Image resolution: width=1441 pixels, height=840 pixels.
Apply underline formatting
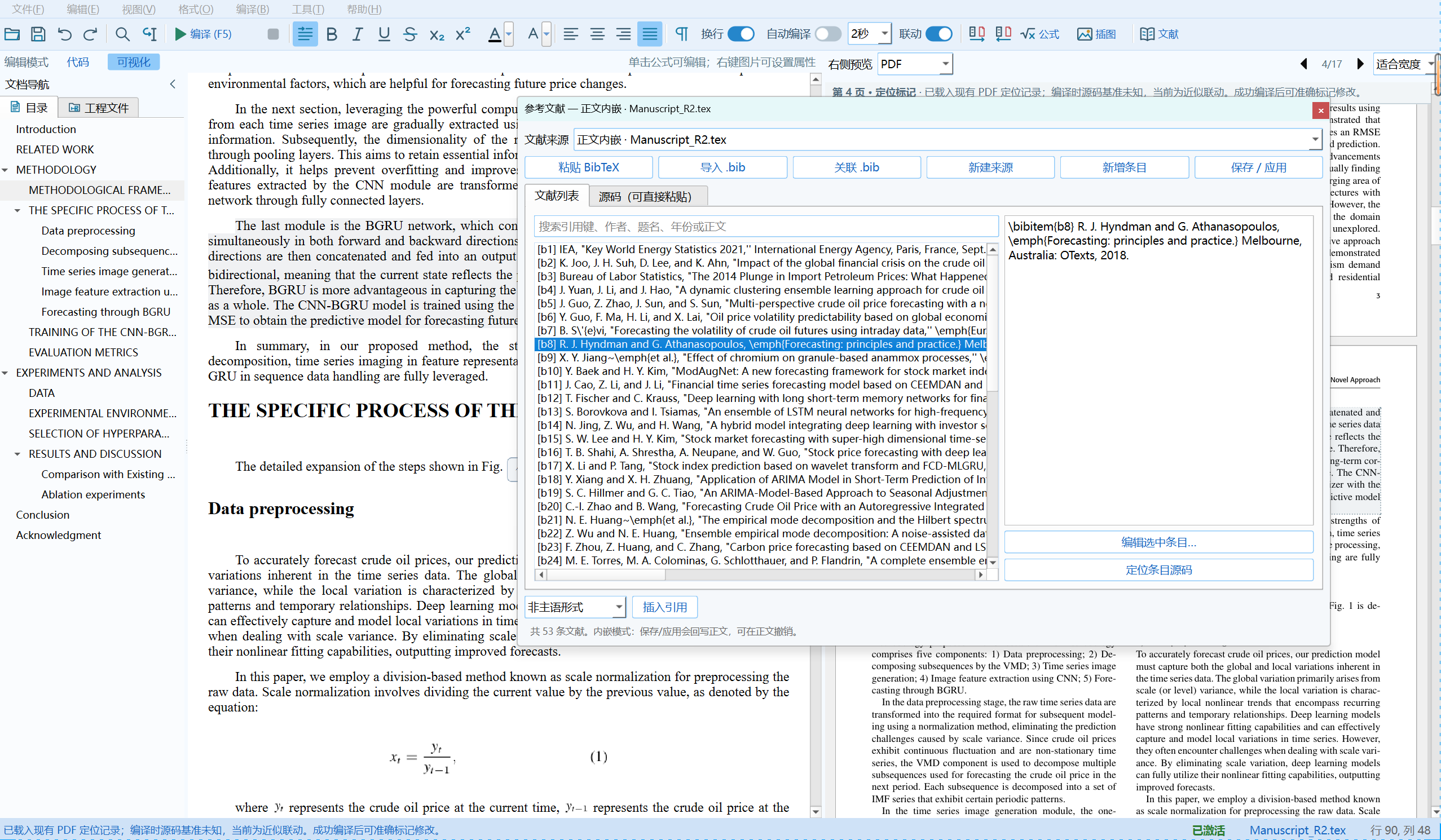(x=384, y=34)
